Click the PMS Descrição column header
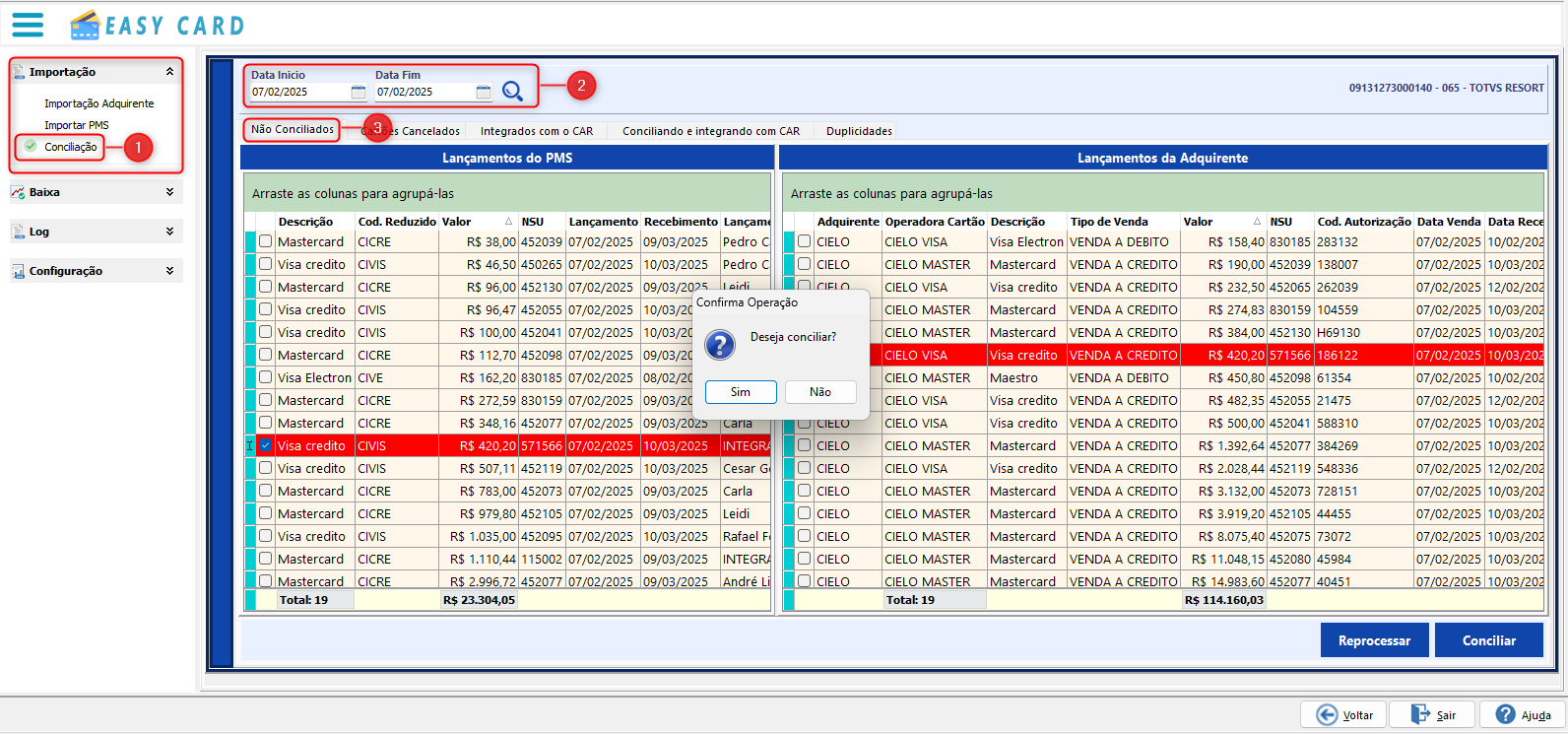The width and height of the screenshot is (1568, 734). click(314, 222)
